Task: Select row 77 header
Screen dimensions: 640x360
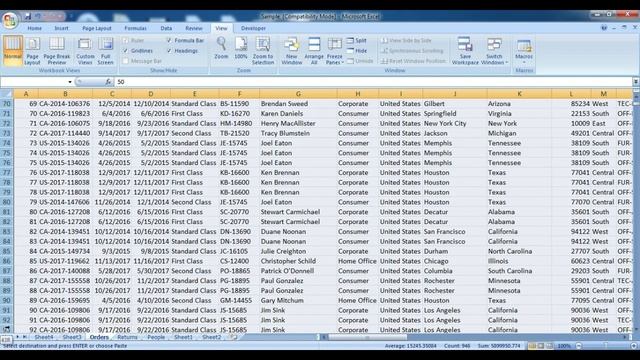Action: (7, 173)
